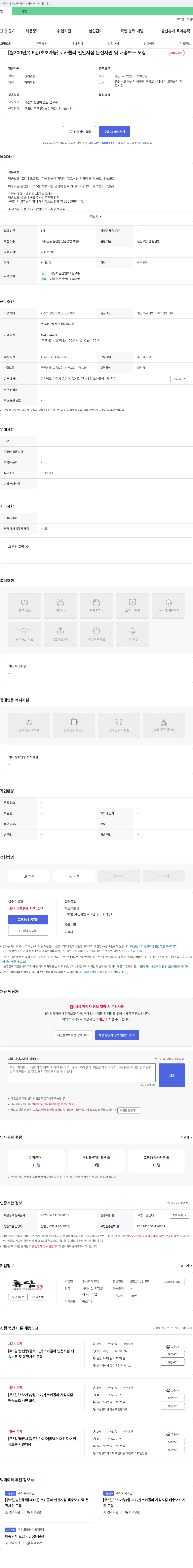Click 고용24 입사지원 in 접수 마감일 box

pos(28,920)
